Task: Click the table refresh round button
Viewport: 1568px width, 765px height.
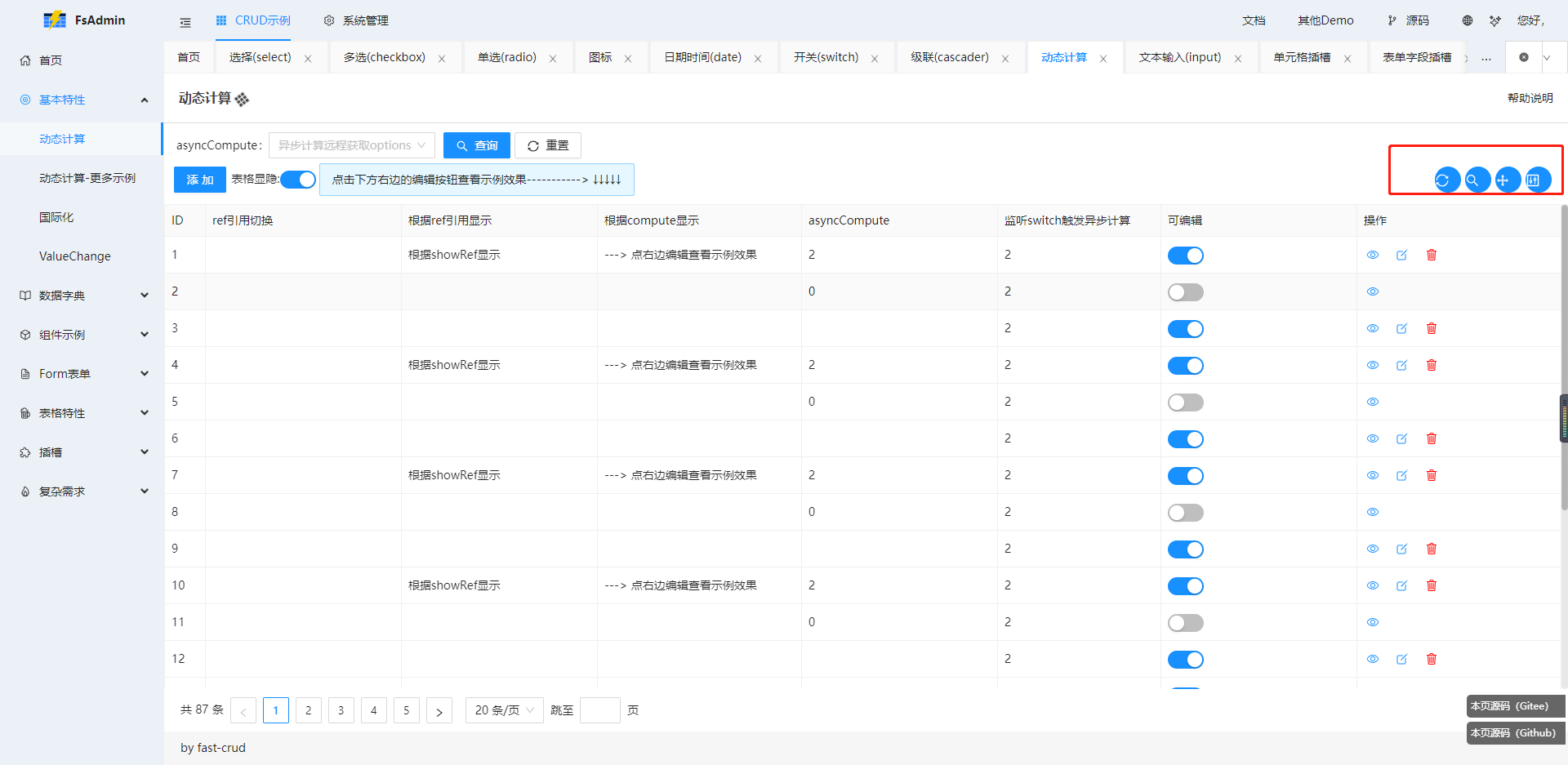Action: point(1447,180)
